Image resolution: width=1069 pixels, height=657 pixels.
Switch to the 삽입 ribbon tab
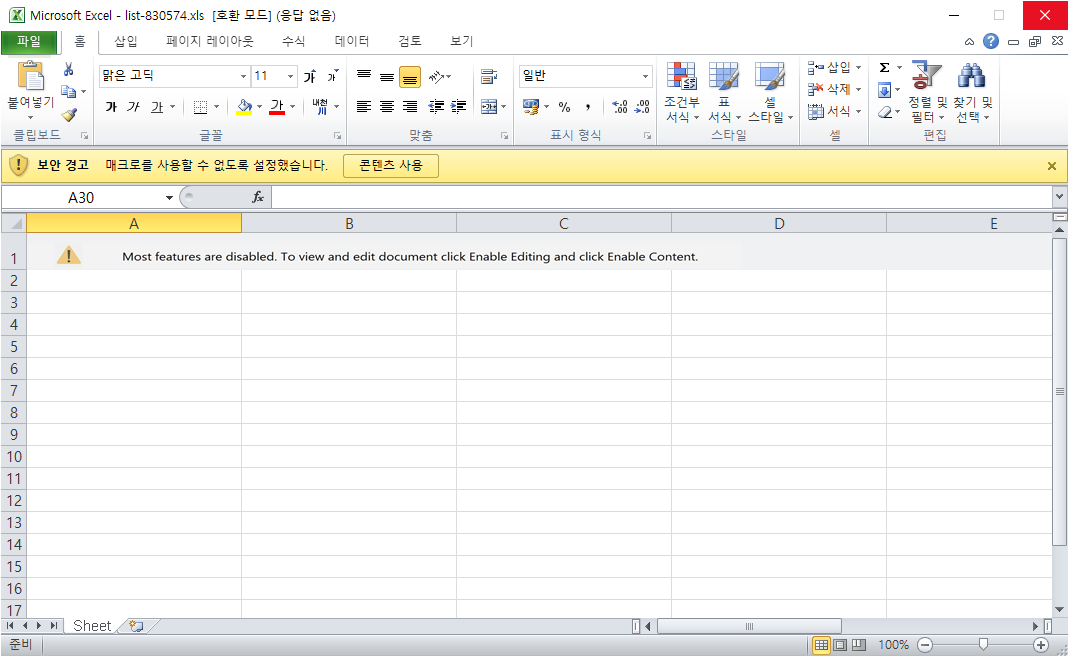pos(125,42)
